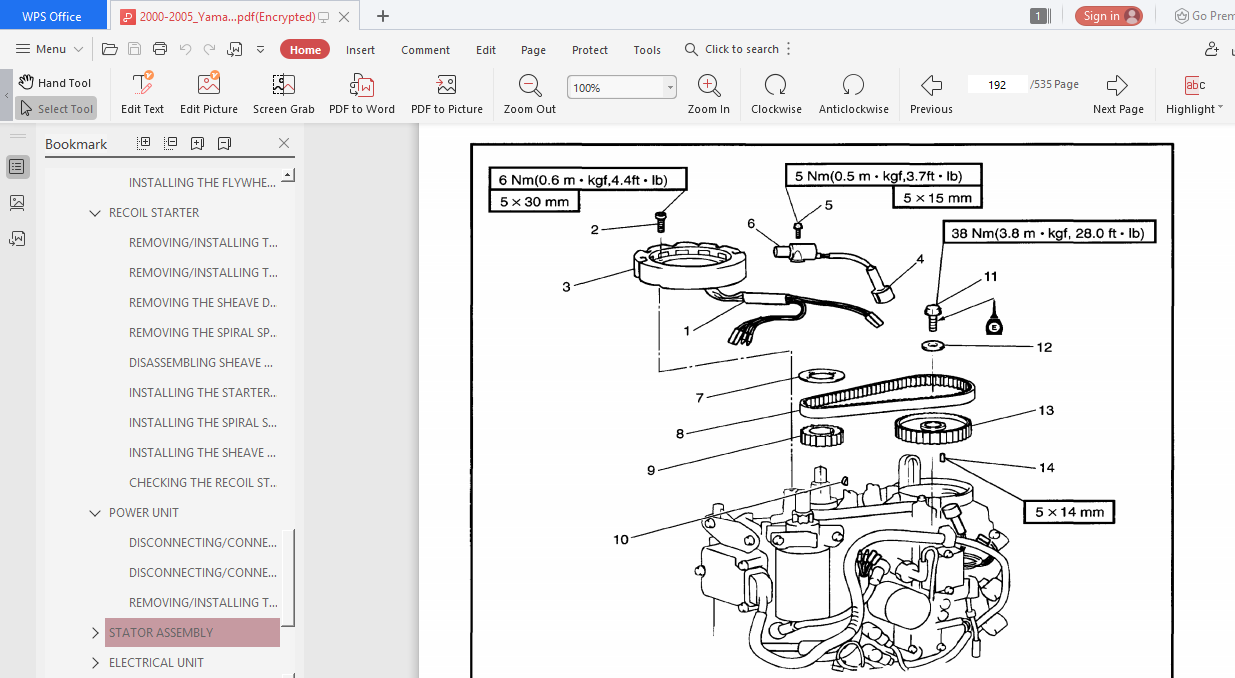Add a new bookmark icon
The width and height of the screenshot is (1235, 678).
(197, 143)
